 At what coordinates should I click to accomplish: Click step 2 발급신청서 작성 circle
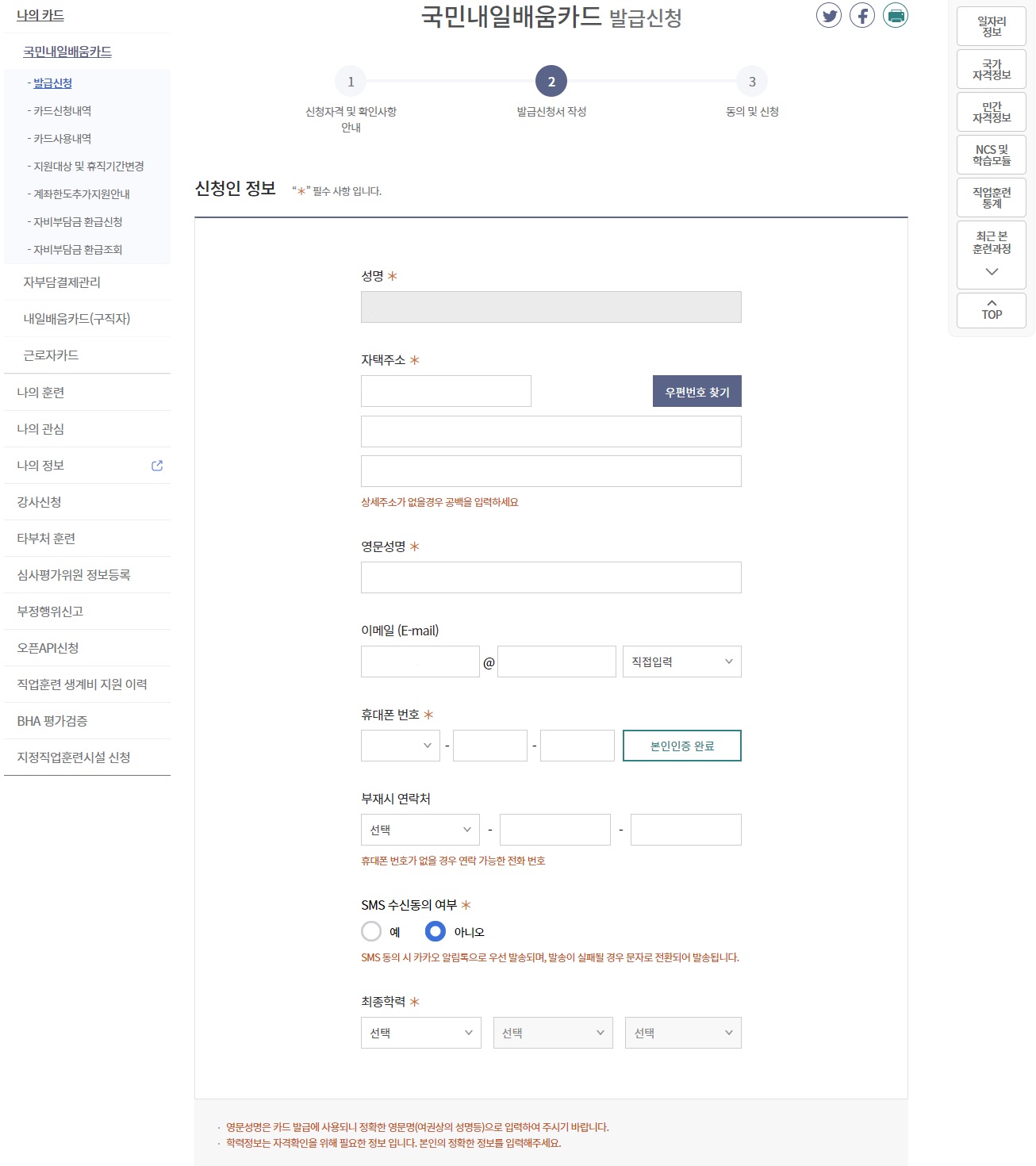tap(551, 81)
